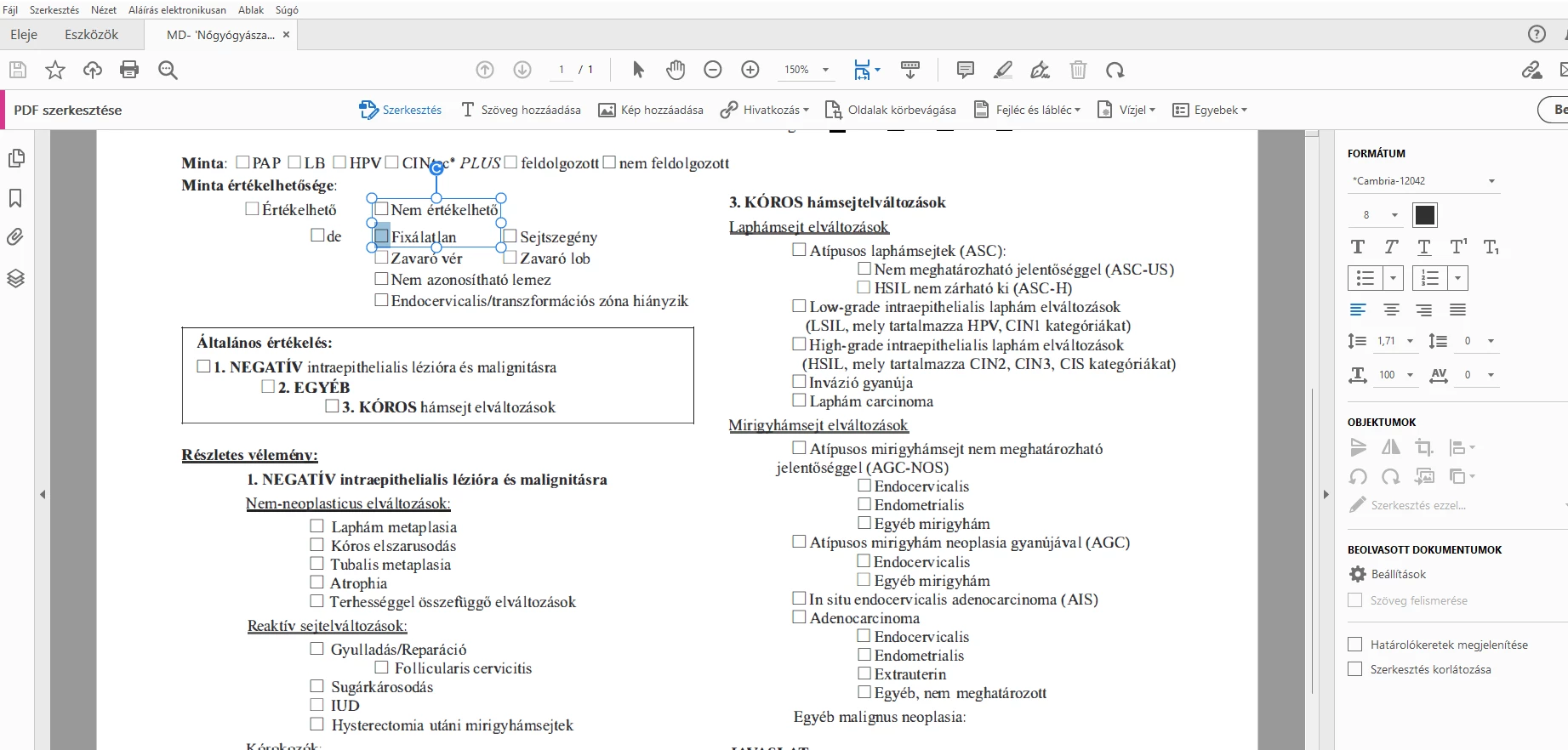Open the find text magnifier icon
The image size is (1568, 750).
(168, 70)
